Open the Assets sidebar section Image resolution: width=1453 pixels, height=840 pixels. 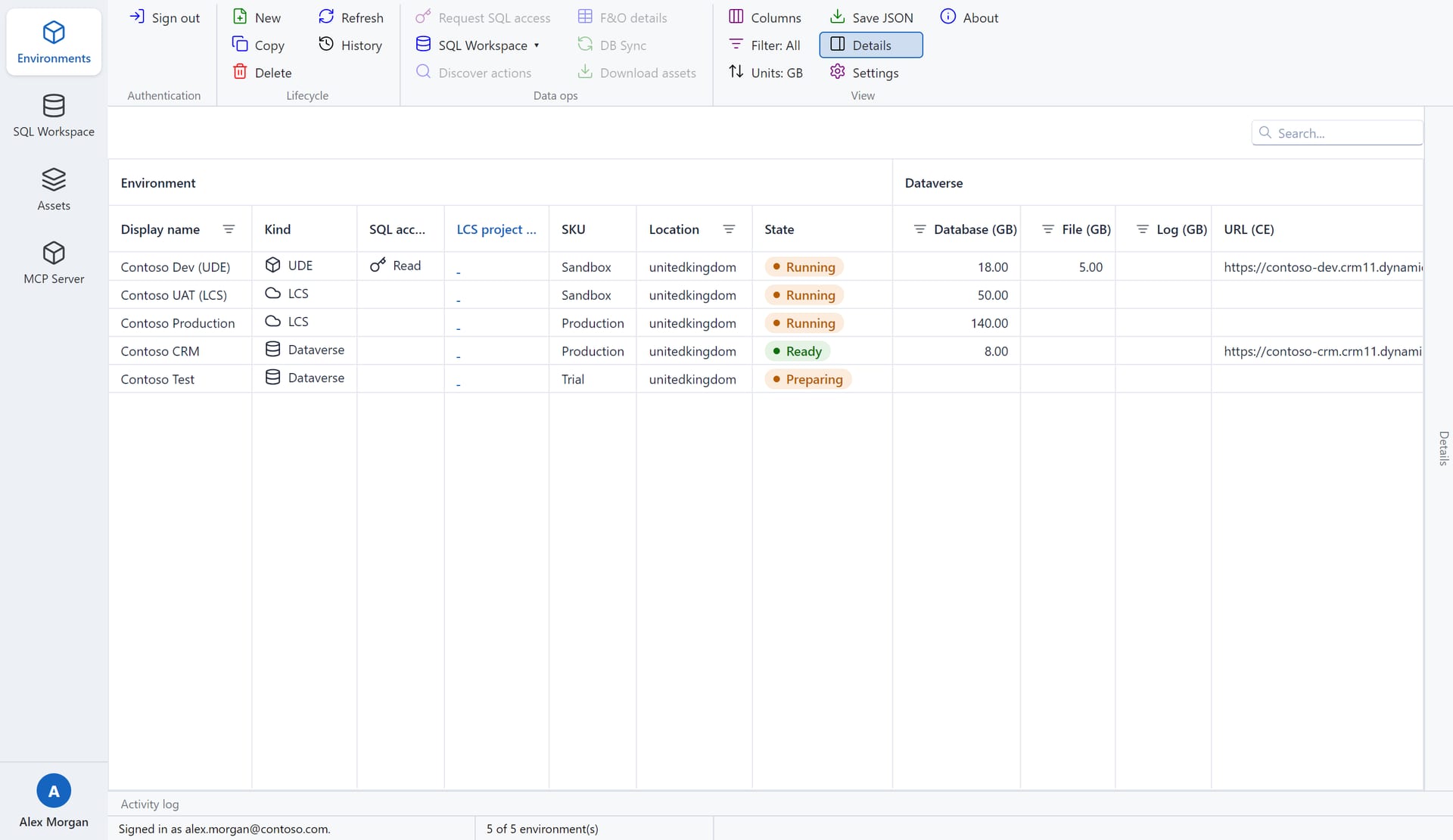54,189
